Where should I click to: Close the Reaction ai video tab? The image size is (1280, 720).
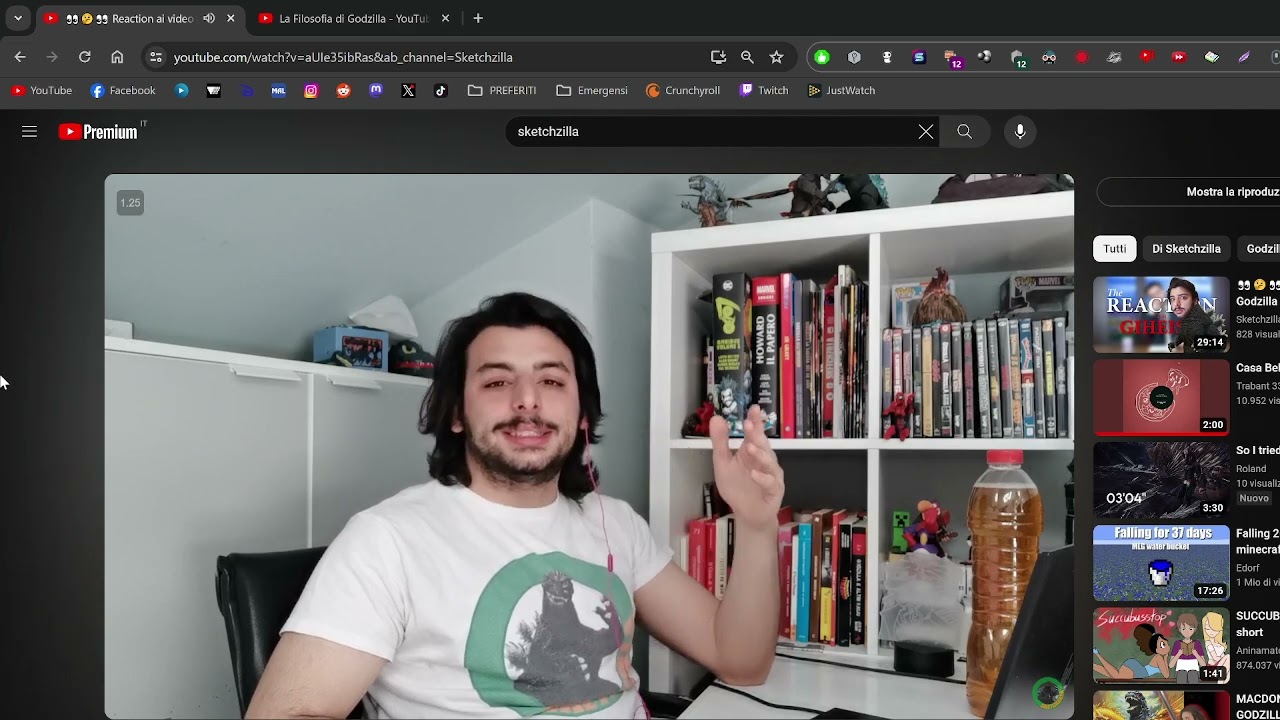pyautogui.click(x=231, y=18)
